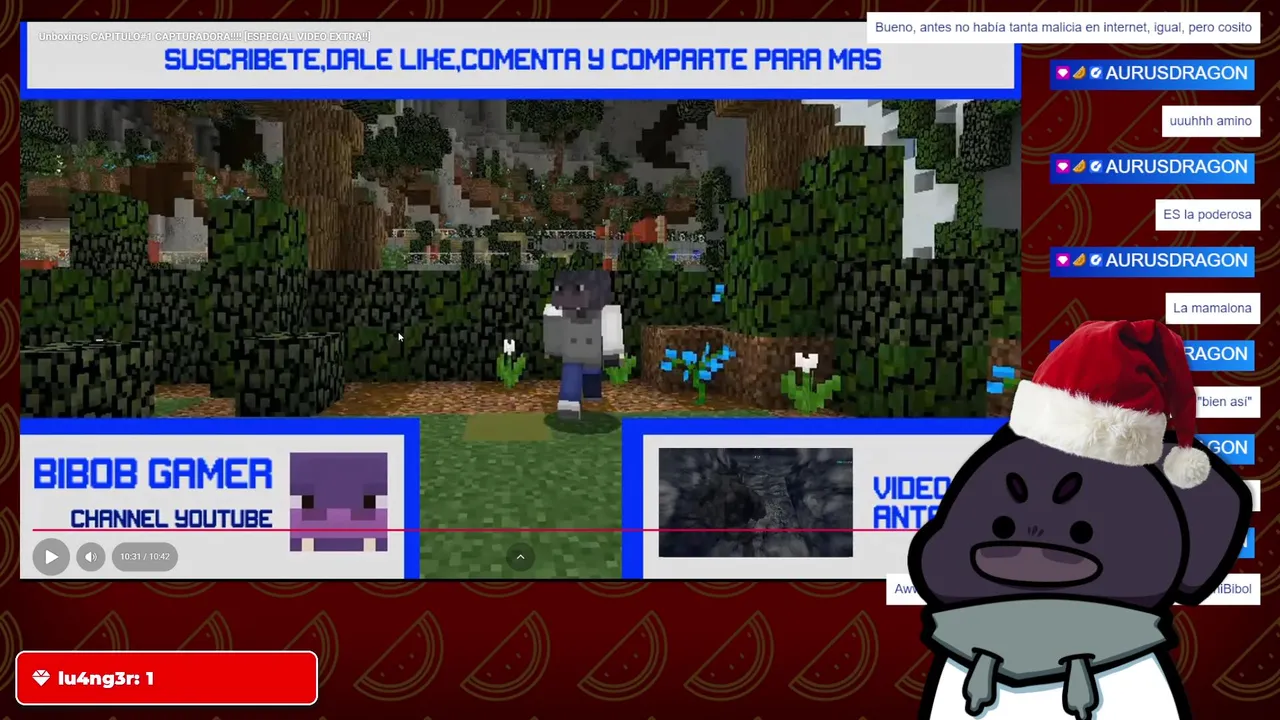The width and height of the screenshot is (1280, 720).
Task: Click the 'lu4ng3r: 1' counter label
Action: click(106, 678)
